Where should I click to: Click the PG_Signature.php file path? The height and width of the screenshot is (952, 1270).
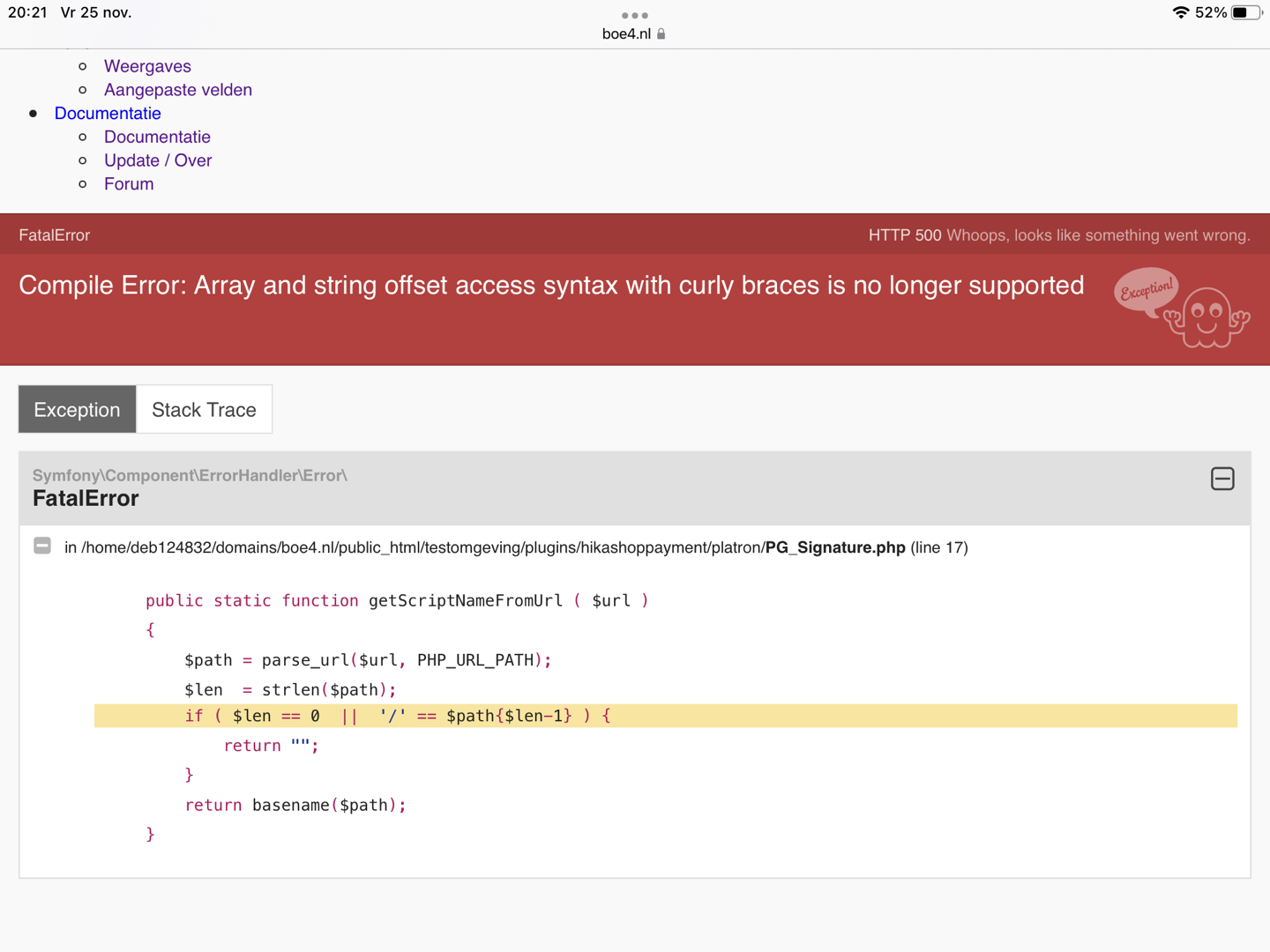tap(516, 547)
